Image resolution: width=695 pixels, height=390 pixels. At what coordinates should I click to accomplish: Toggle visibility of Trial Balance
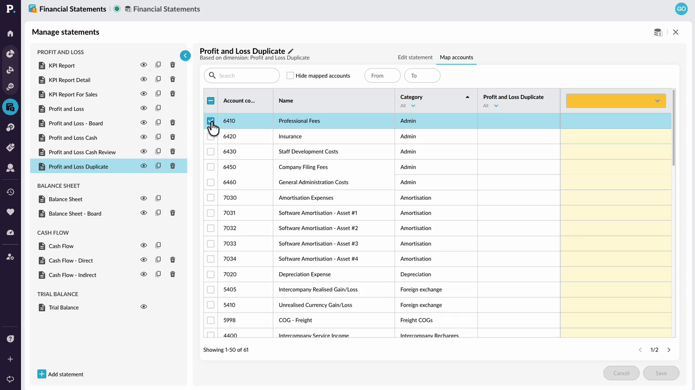pyautogui.click(x=144, y=307)
